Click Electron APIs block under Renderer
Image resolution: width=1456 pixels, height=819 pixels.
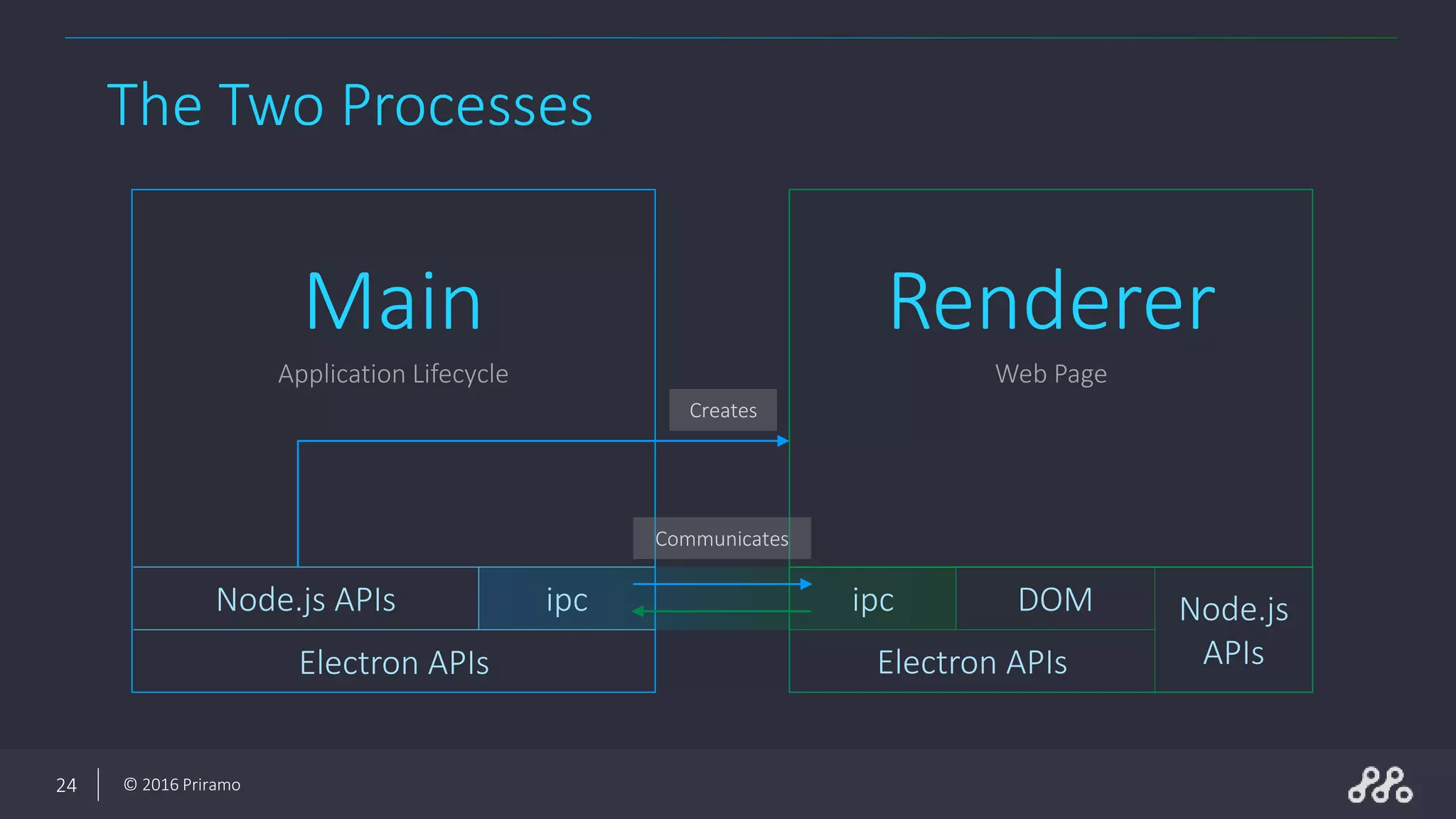972,662
